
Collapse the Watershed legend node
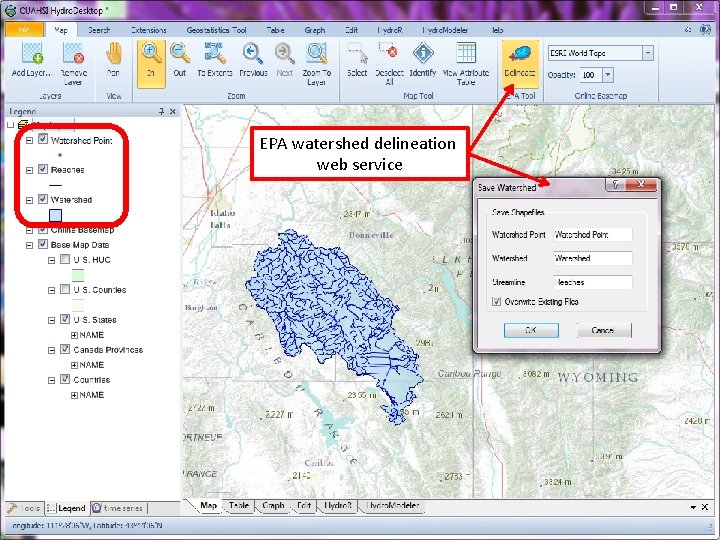[x=29, y=200]
